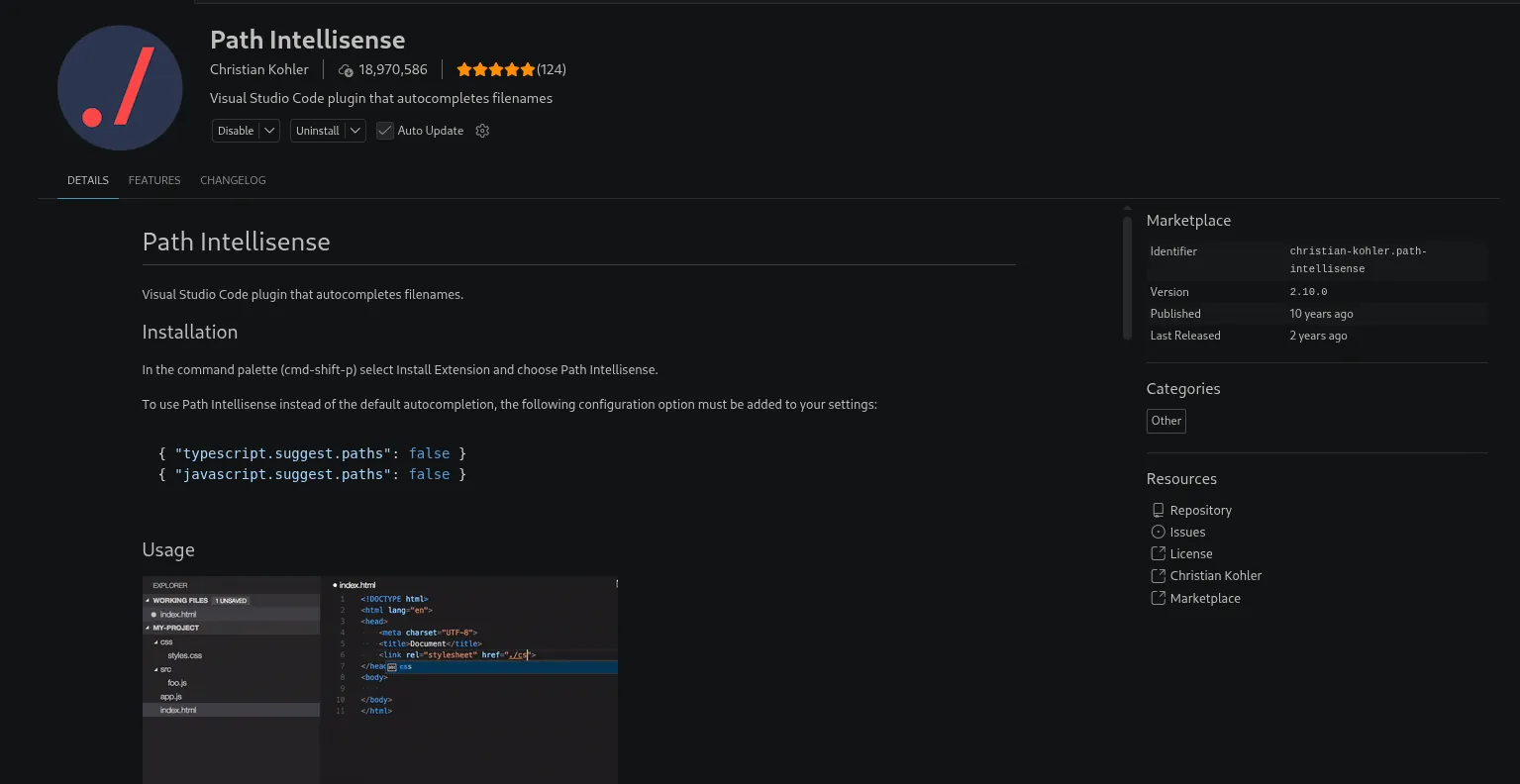Open the extension settings gear icon

[482, 131]
